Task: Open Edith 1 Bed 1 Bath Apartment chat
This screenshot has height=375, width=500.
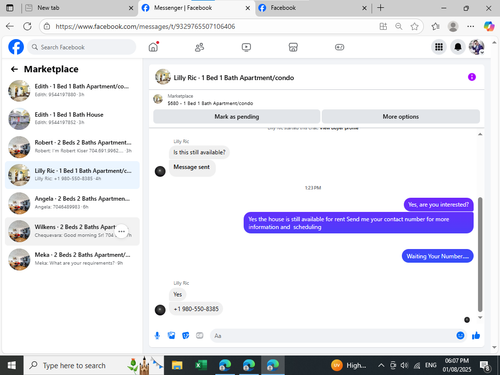Action: (x=72, y=90)
